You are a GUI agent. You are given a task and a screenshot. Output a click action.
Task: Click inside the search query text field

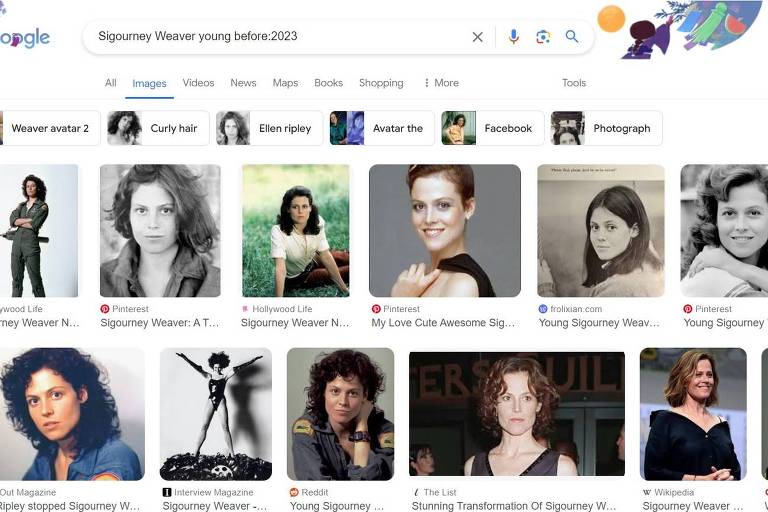[x=270, y=37]
